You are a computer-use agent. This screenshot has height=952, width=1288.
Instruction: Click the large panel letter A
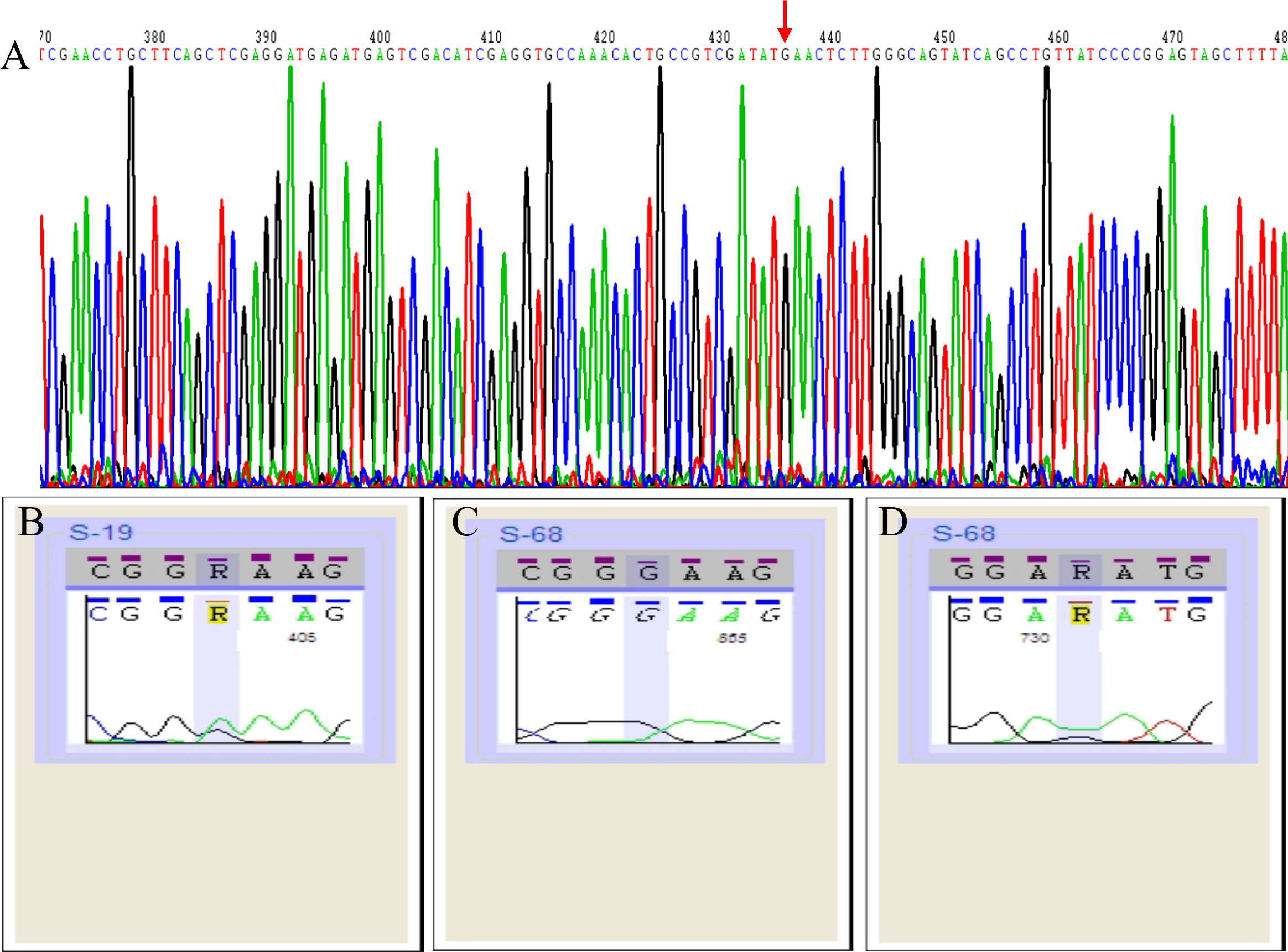pyautogui.click(x=15, y=56)
